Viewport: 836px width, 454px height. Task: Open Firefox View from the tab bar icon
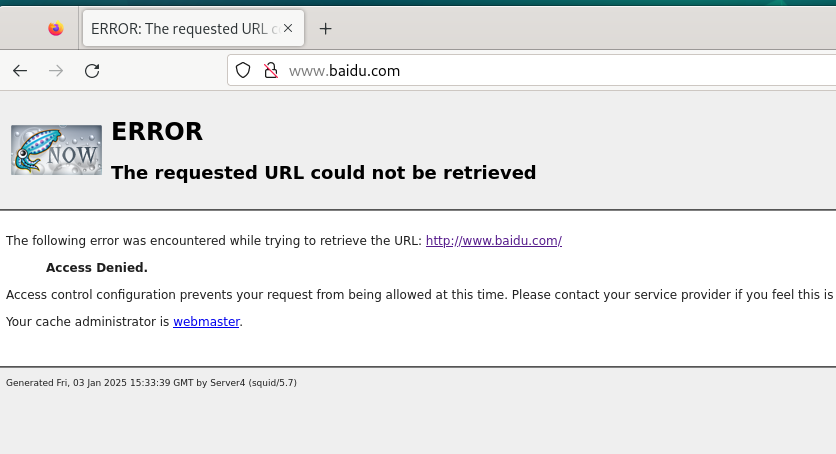click(x=55, y=28)
